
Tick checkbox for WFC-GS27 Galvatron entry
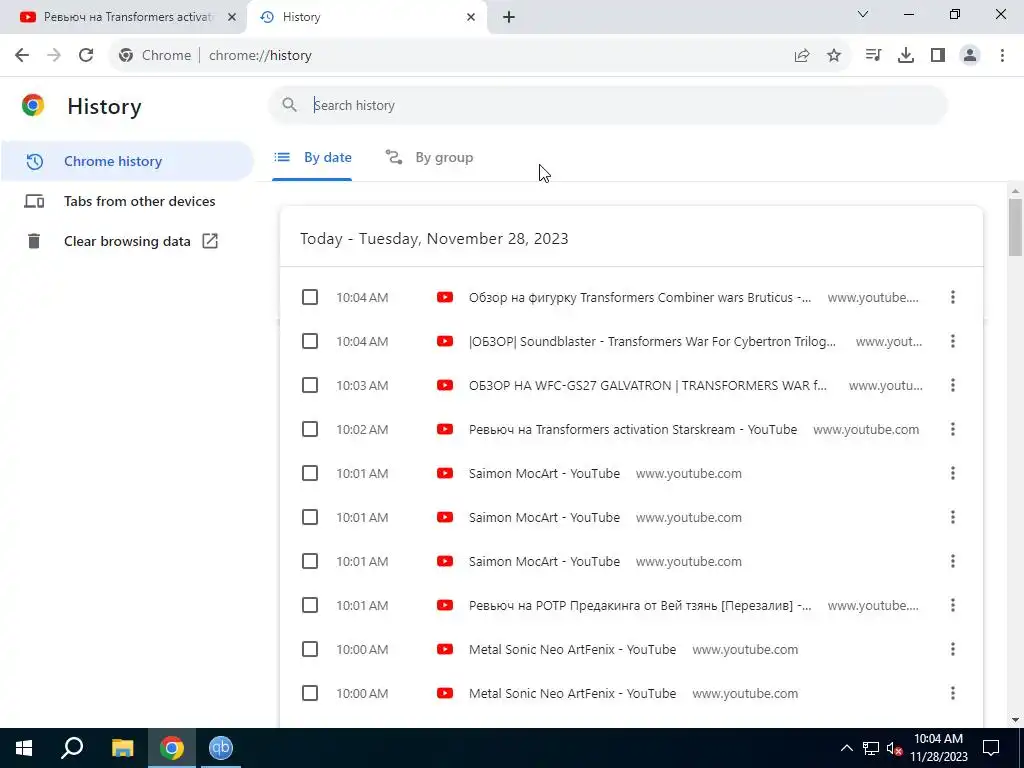click(310, 385)
